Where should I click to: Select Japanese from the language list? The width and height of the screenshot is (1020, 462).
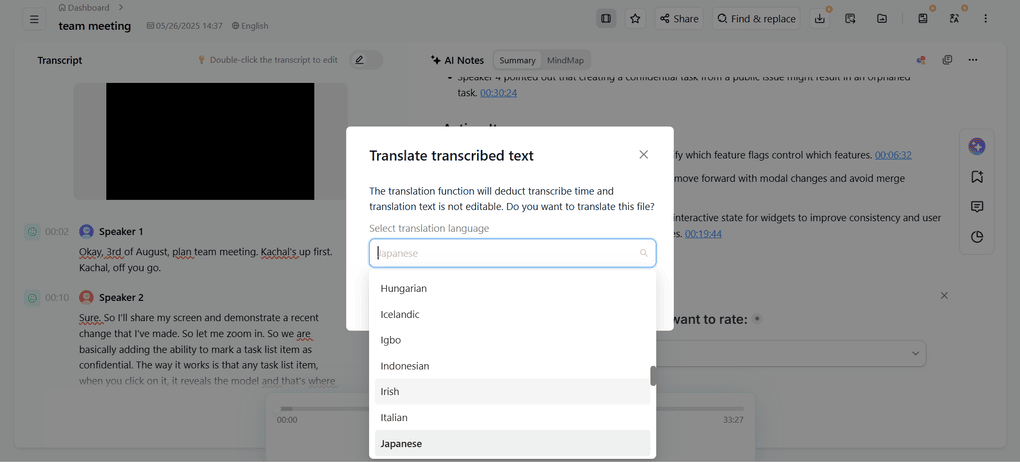coord(513,443)
